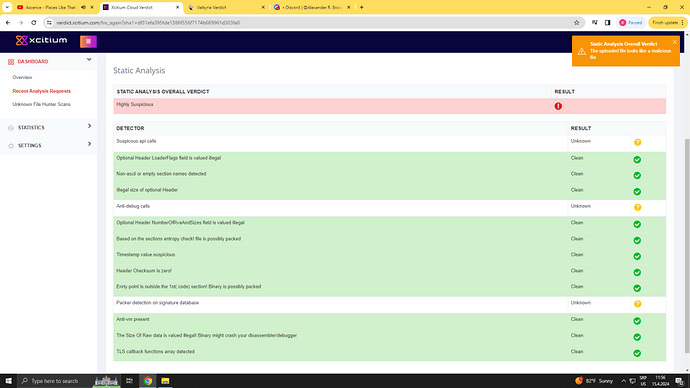Click the Unknown icon for Packer detection row
Image resolution: width=690 pixels, height=388 pixels.
(637, 304)
